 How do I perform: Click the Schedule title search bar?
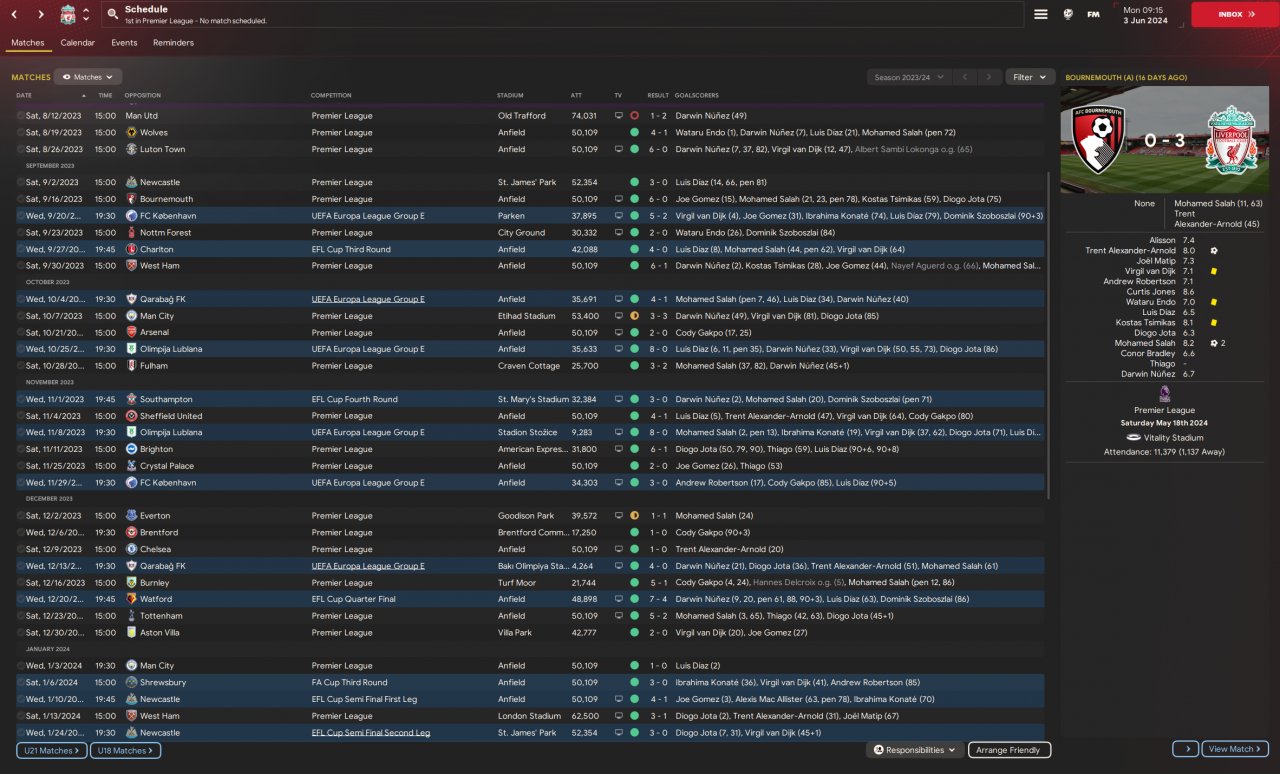point(565,15)
